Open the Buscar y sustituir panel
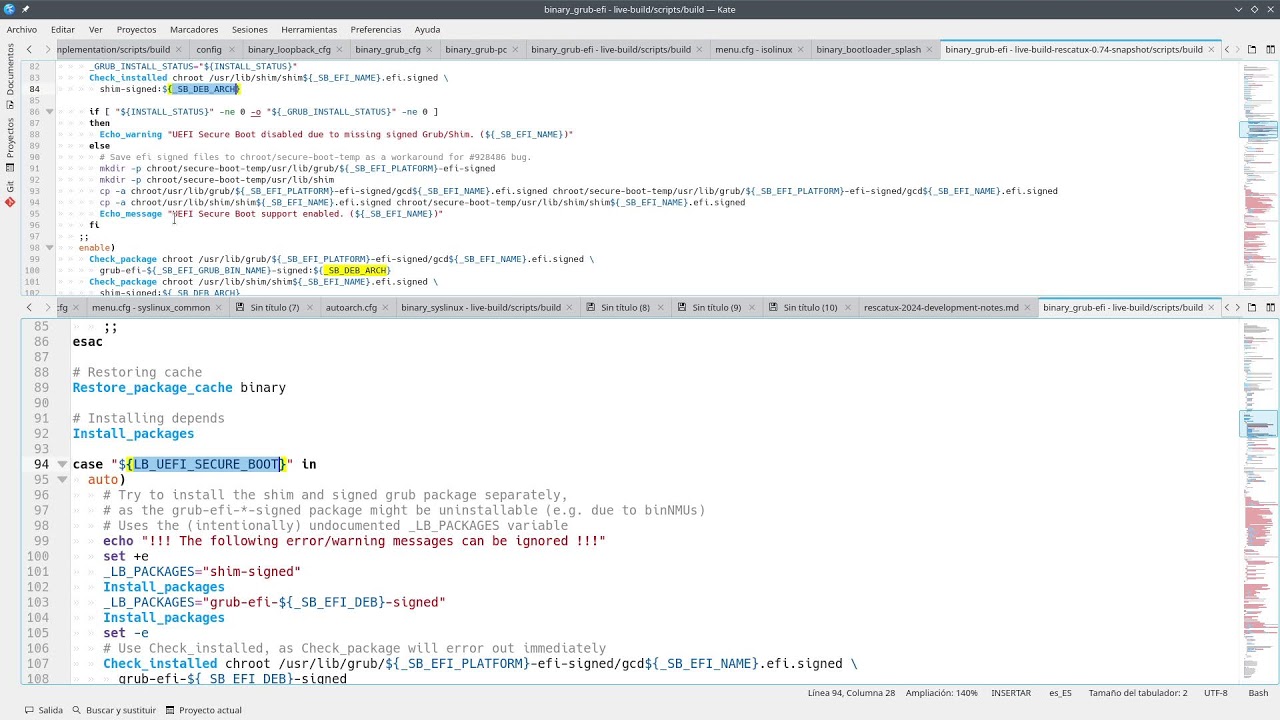Screen dimensions: 1280x720 click(114, 710)
